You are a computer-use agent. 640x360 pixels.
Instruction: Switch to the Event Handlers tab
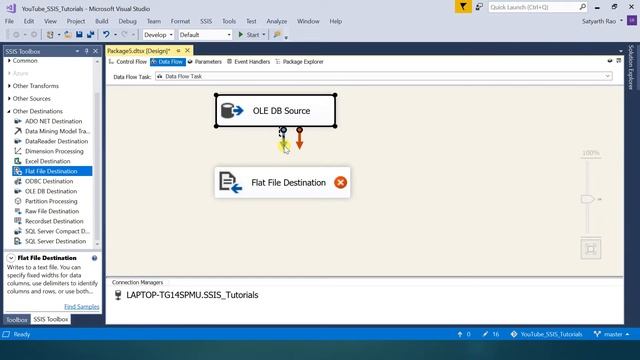pyautogui.click(x=248, y=62)
